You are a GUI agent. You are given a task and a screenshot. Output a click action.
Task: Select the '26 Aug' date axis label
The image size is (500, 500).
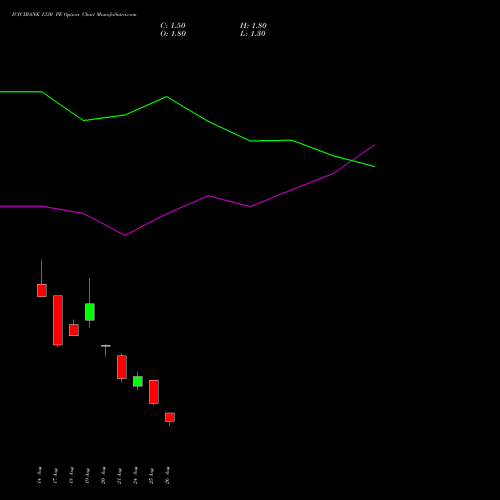click(167, 475)
